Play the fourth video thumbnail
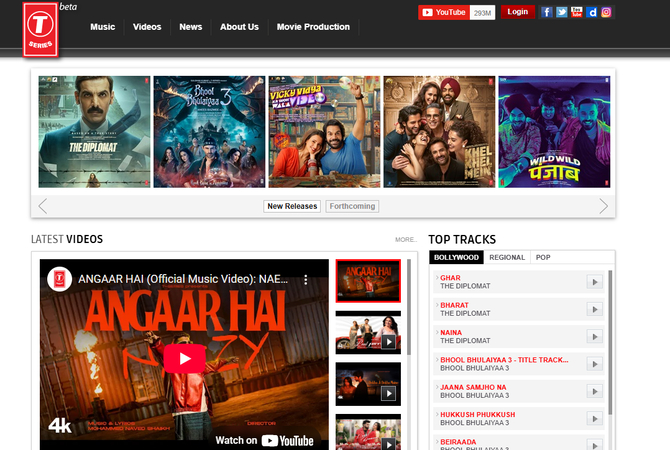 tap(368, 432)
